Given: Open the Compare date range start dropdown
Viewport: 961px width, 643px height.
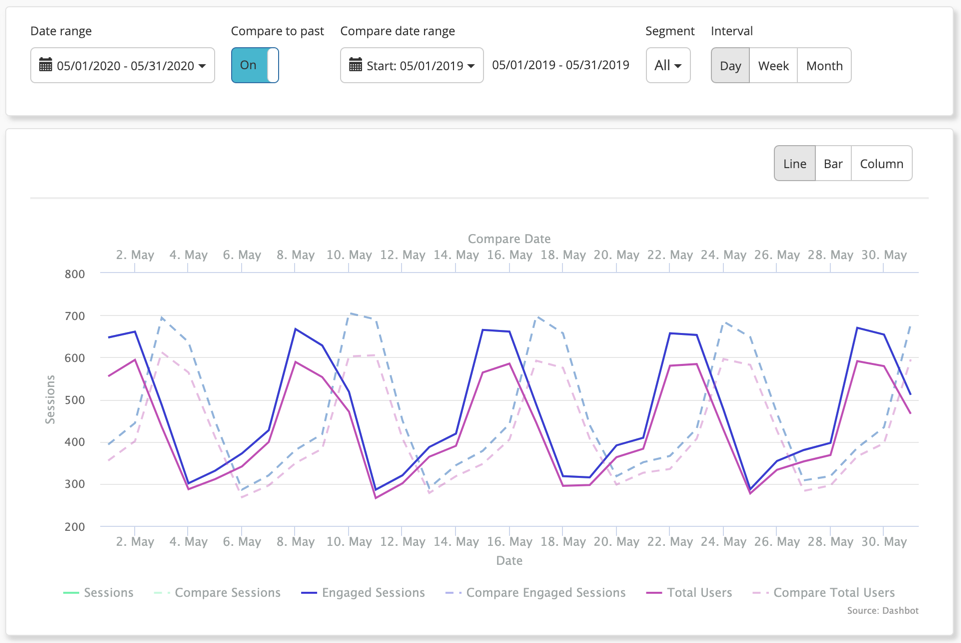Looking at the screenshot, I should click(412, 65).
